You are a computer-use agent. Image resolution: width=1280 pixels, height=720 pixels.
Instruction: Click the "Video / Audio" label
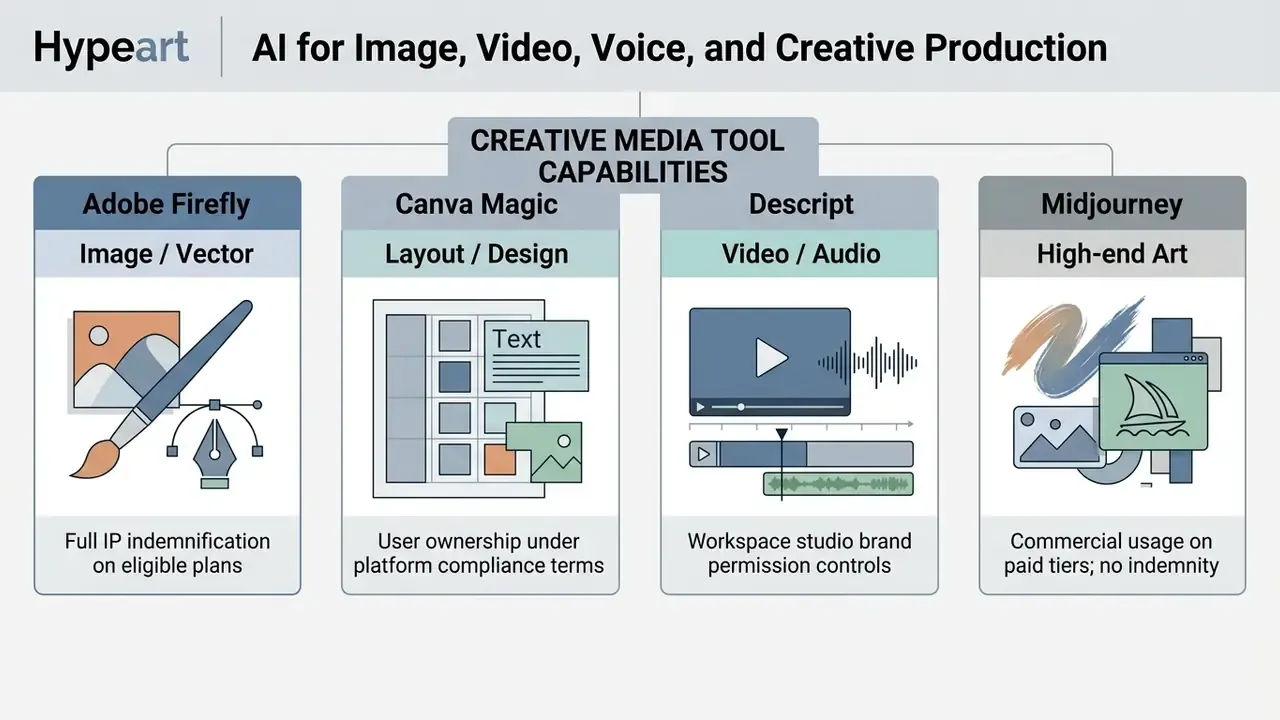tap(801, 254)
